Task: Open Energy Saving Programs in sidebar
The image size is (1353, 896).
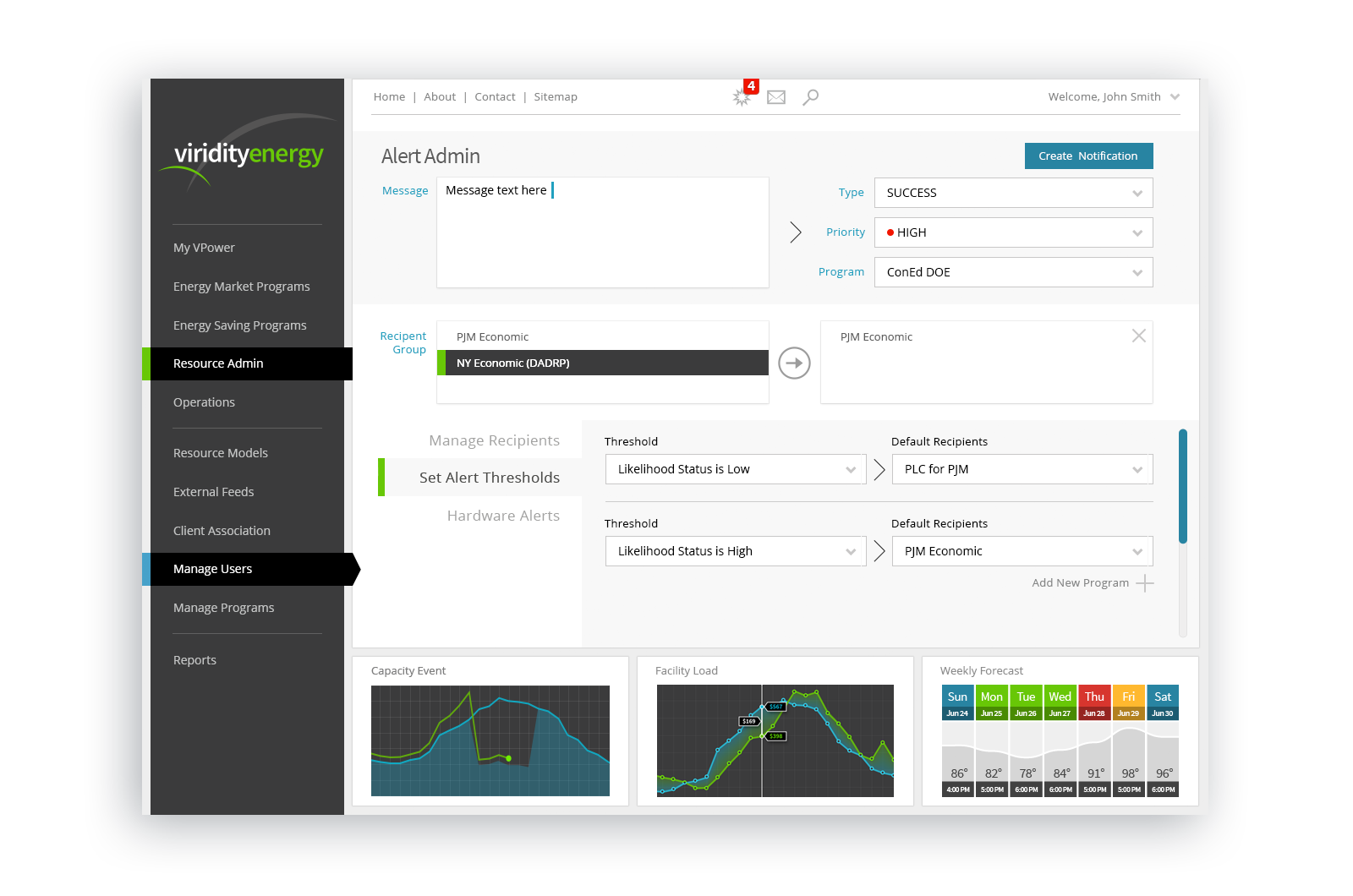Action: [239, 325]
